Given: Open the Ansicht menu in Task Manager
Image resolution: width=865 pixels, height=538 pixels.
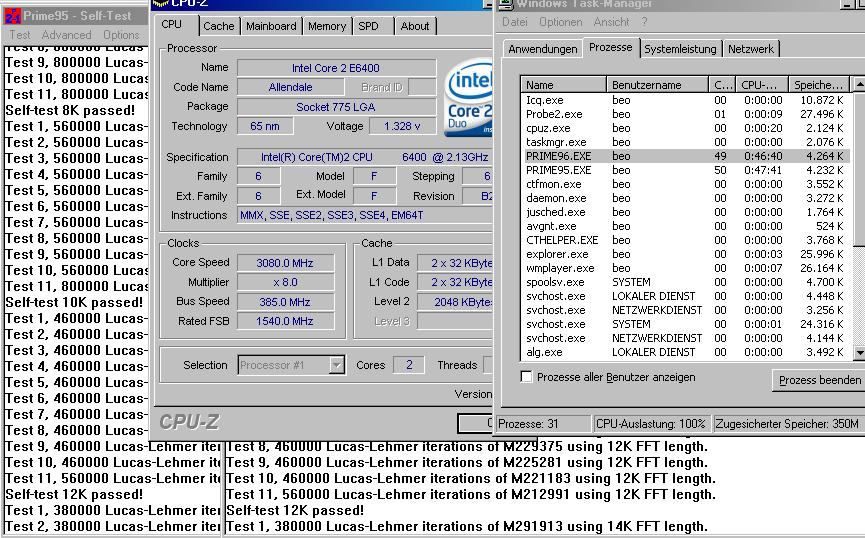Looking at the screenshot, I should point(611,22).
